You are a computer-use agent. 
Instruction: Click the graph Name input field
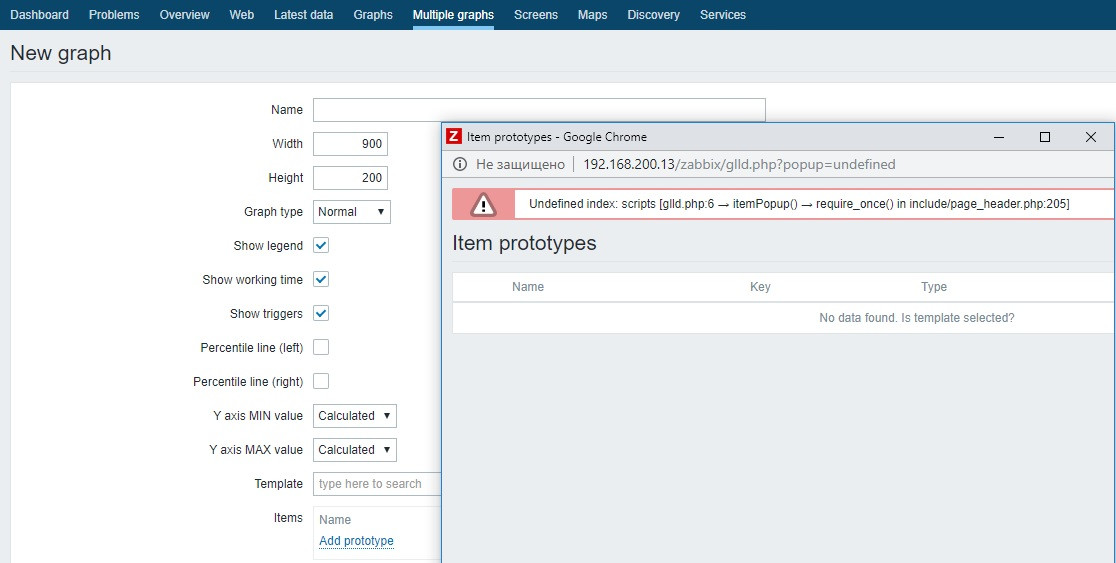539,110
